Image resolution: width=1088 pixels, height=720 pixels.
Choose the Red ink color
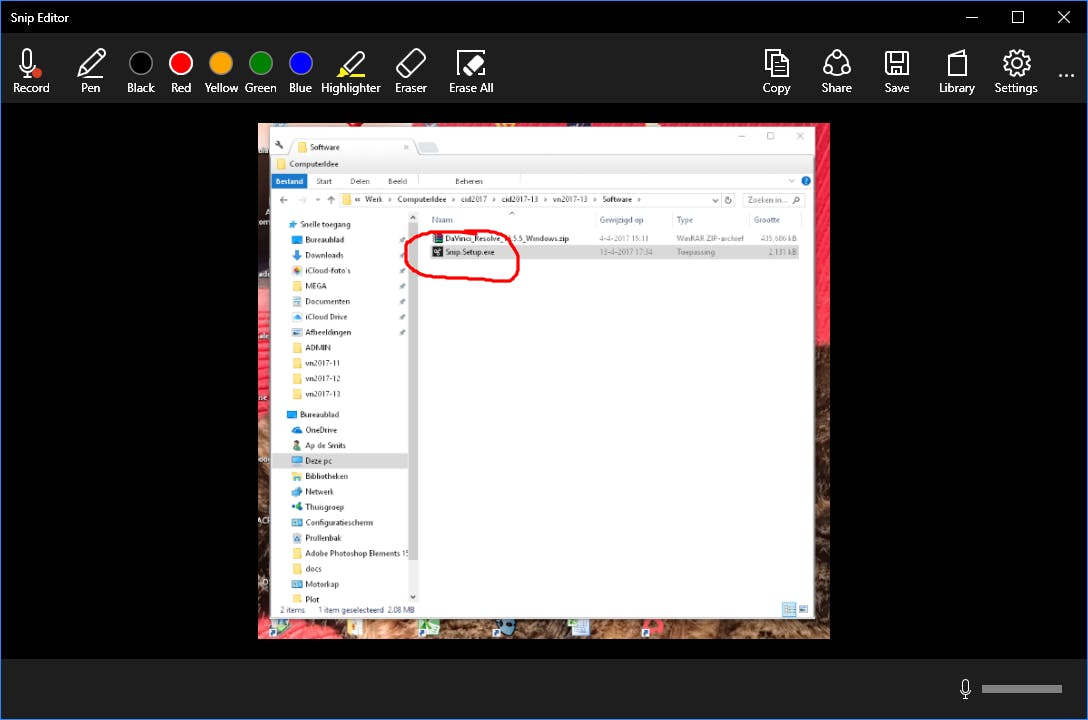[181, 71]
